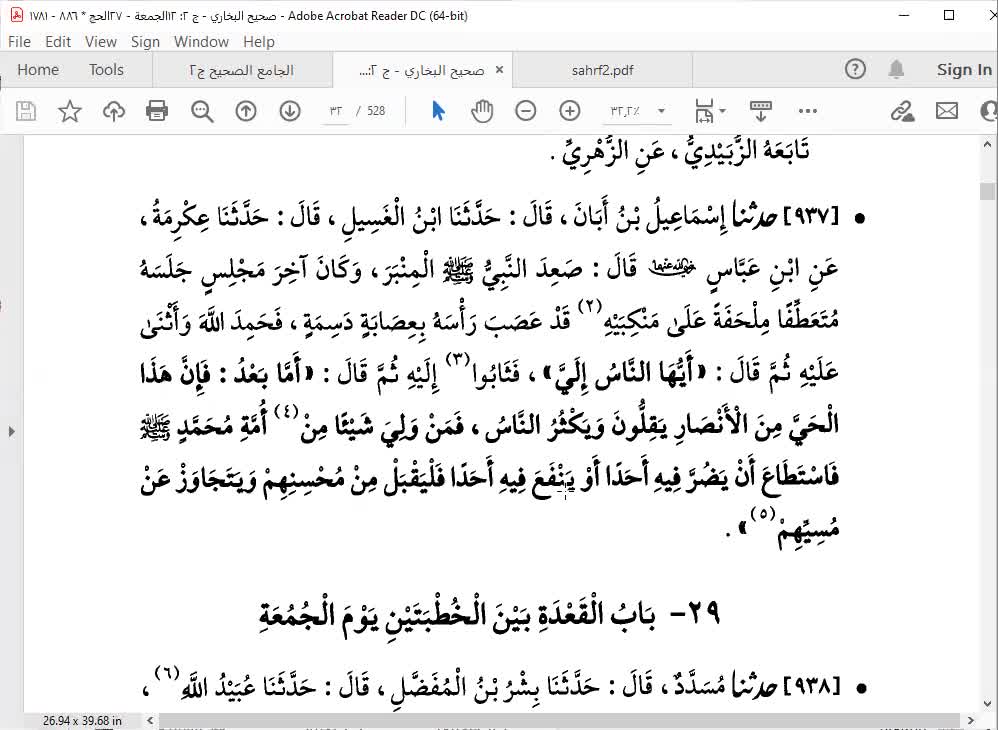Click page size 26.94 x 39.68 in

pyautogui.click(x=82, y=720)
